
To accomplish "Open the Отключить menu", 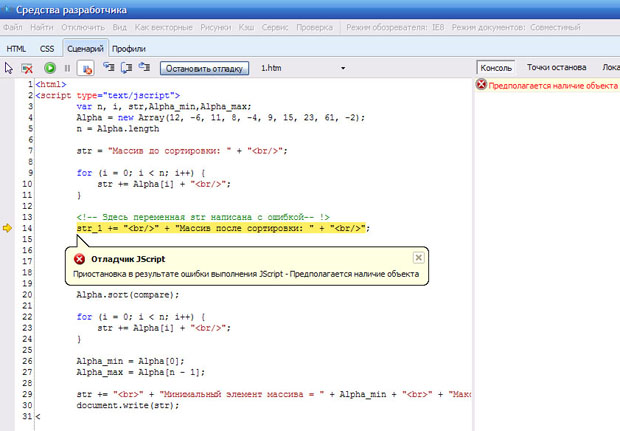I will pos(83,27).
